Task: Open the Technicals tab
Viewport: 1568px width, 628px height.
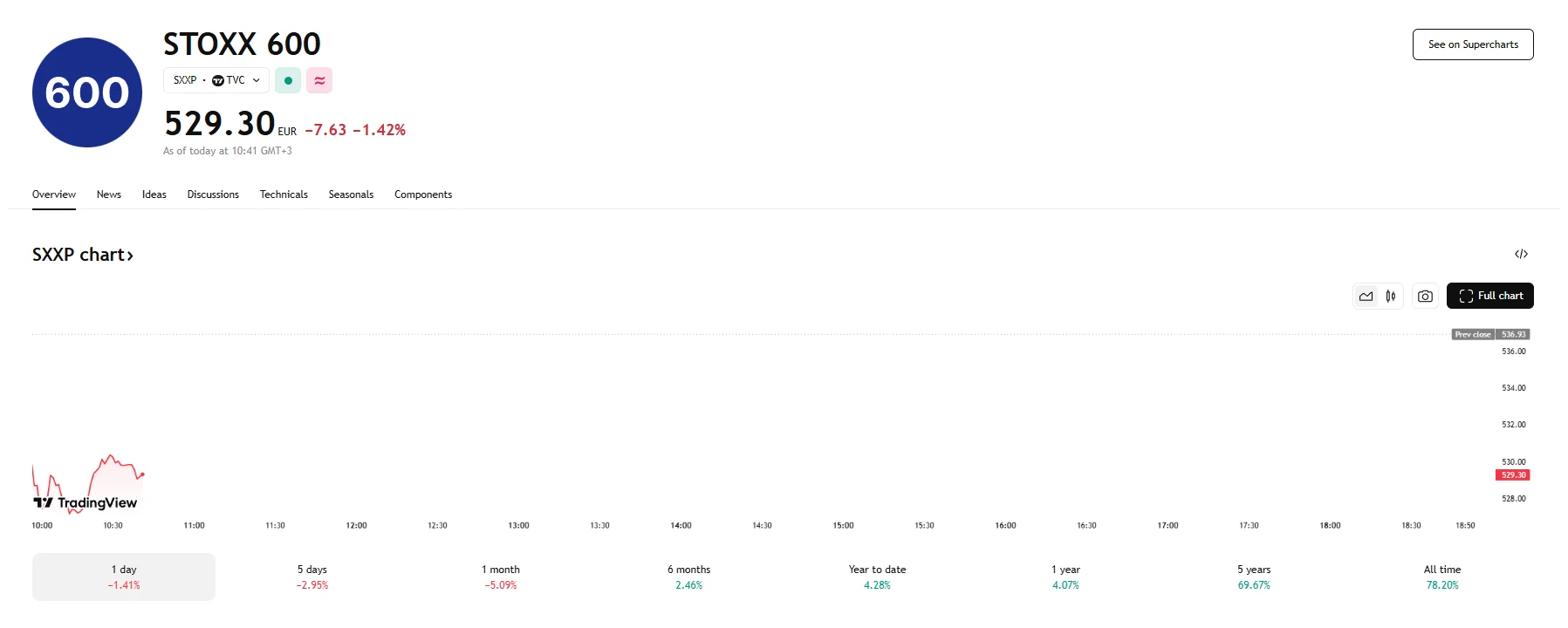Action: pos(284,195)
